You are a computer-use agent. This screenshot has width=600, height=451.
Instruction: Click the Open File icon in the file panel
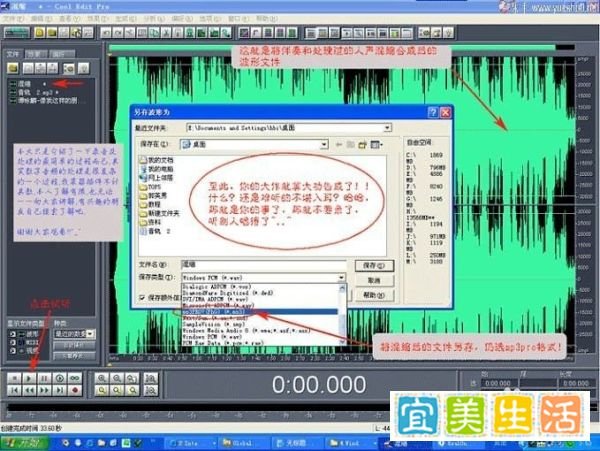click(13, 68)
